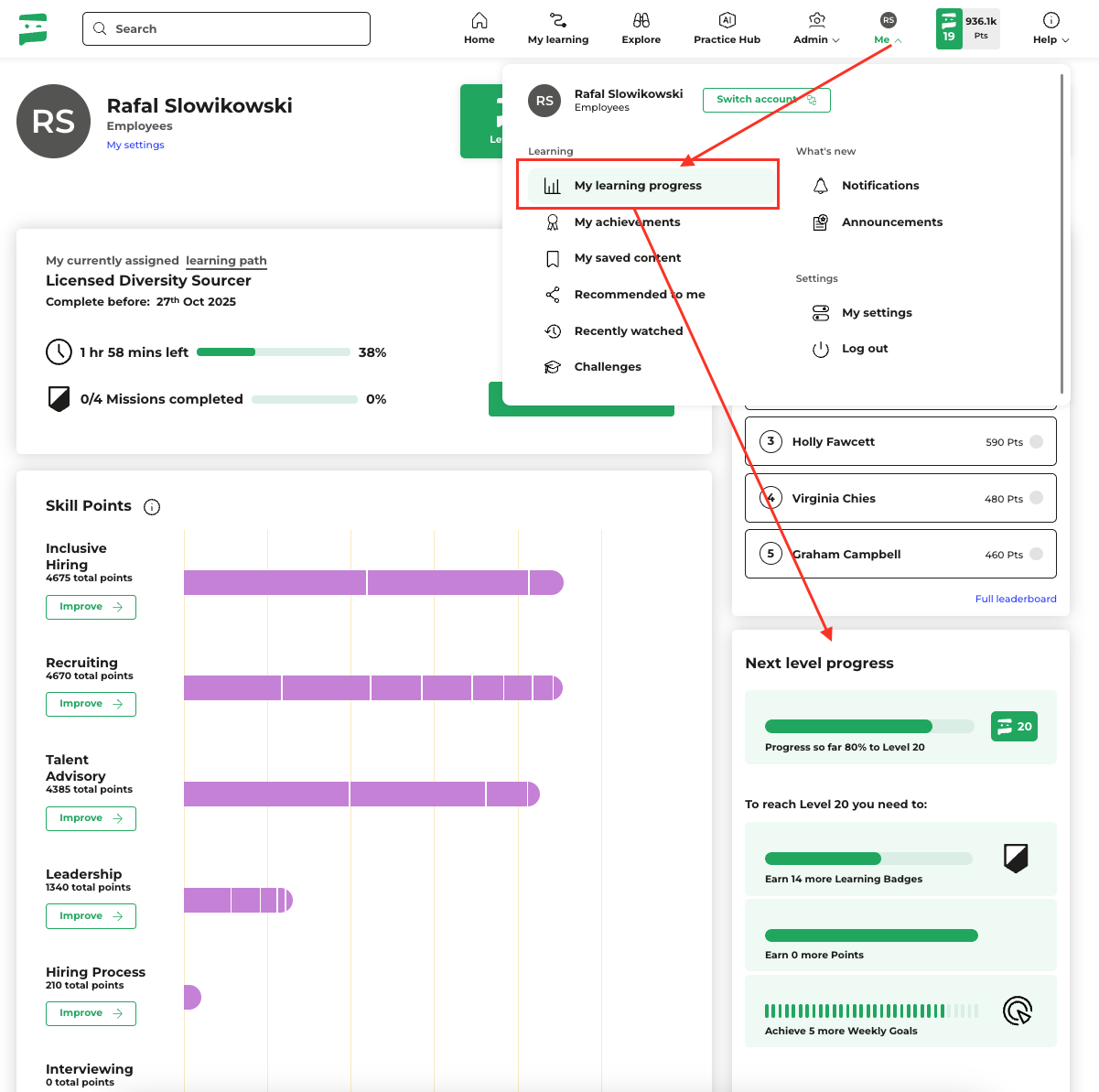Click the level 19 badge
The height and width of the screenshot is (1092, 1099).
tap(949, 28)
